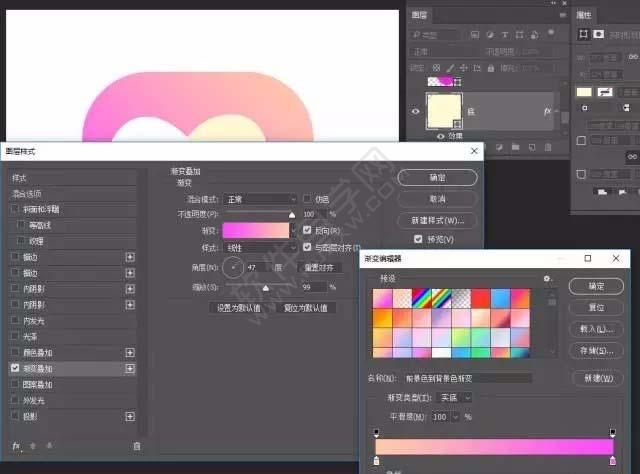Lock transparent pixels in Layers panel
This screenshot has width=640, height=474.
[x=436, y=68]
